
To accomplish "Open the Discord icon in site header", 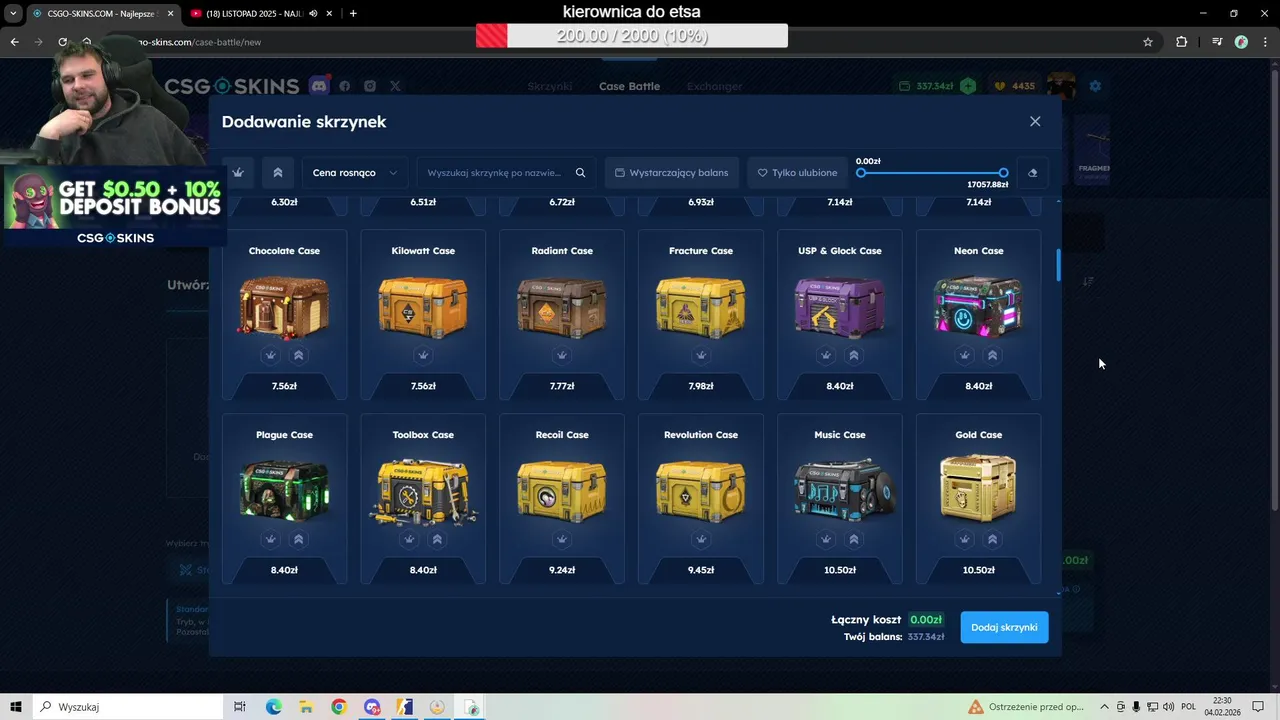I will [x=319, y=86].
